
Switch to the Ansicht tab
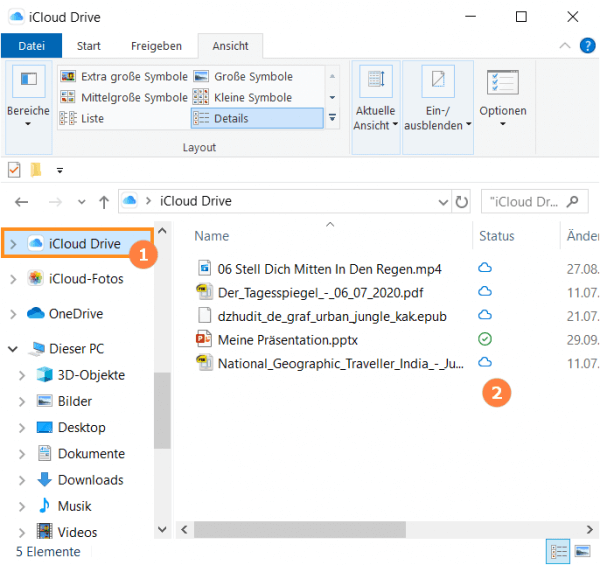click(x=230, y=46)
